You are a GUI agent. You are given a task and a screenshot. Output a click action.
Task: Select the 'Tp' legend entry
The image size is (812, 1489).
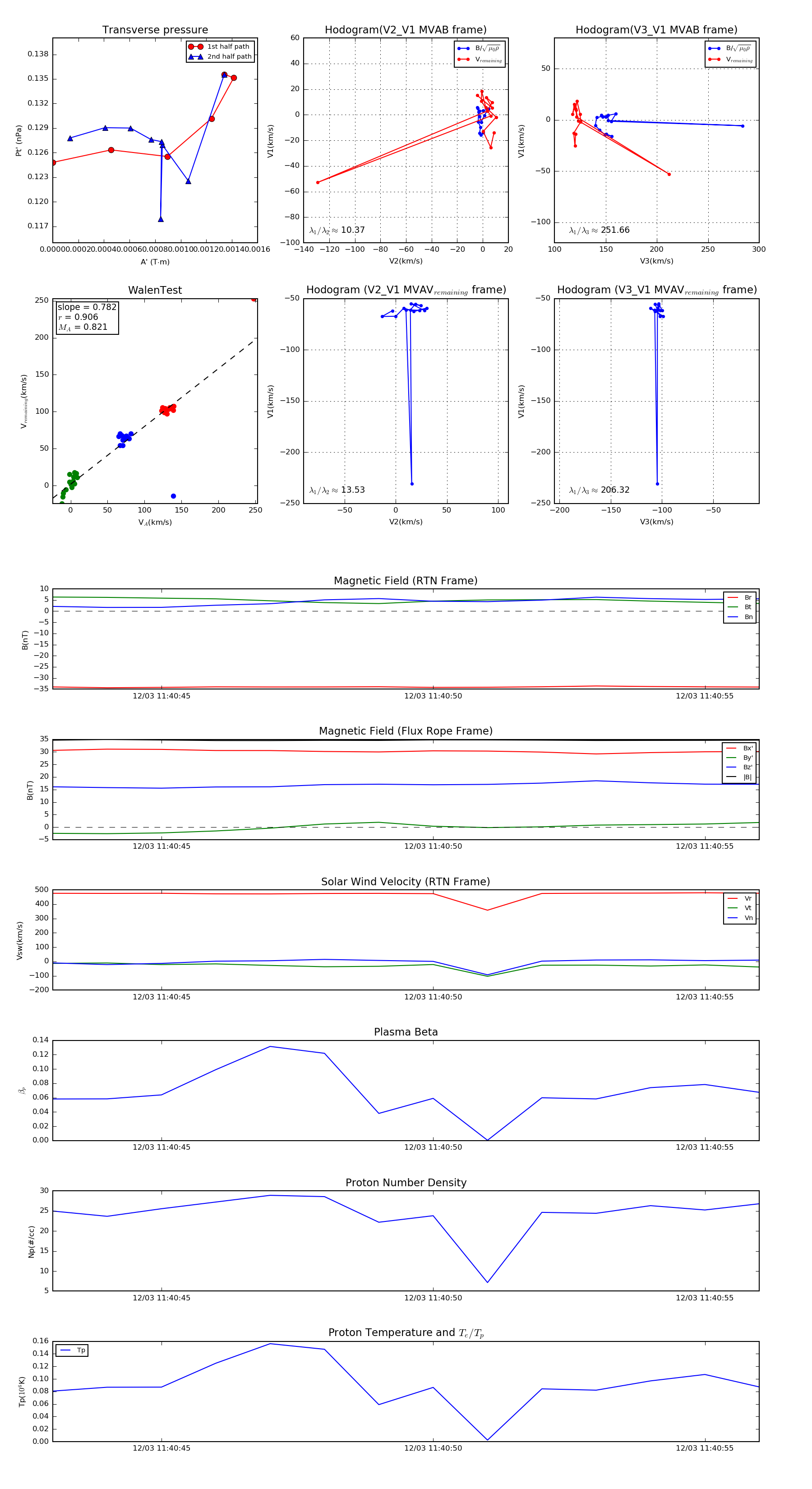72,1350
